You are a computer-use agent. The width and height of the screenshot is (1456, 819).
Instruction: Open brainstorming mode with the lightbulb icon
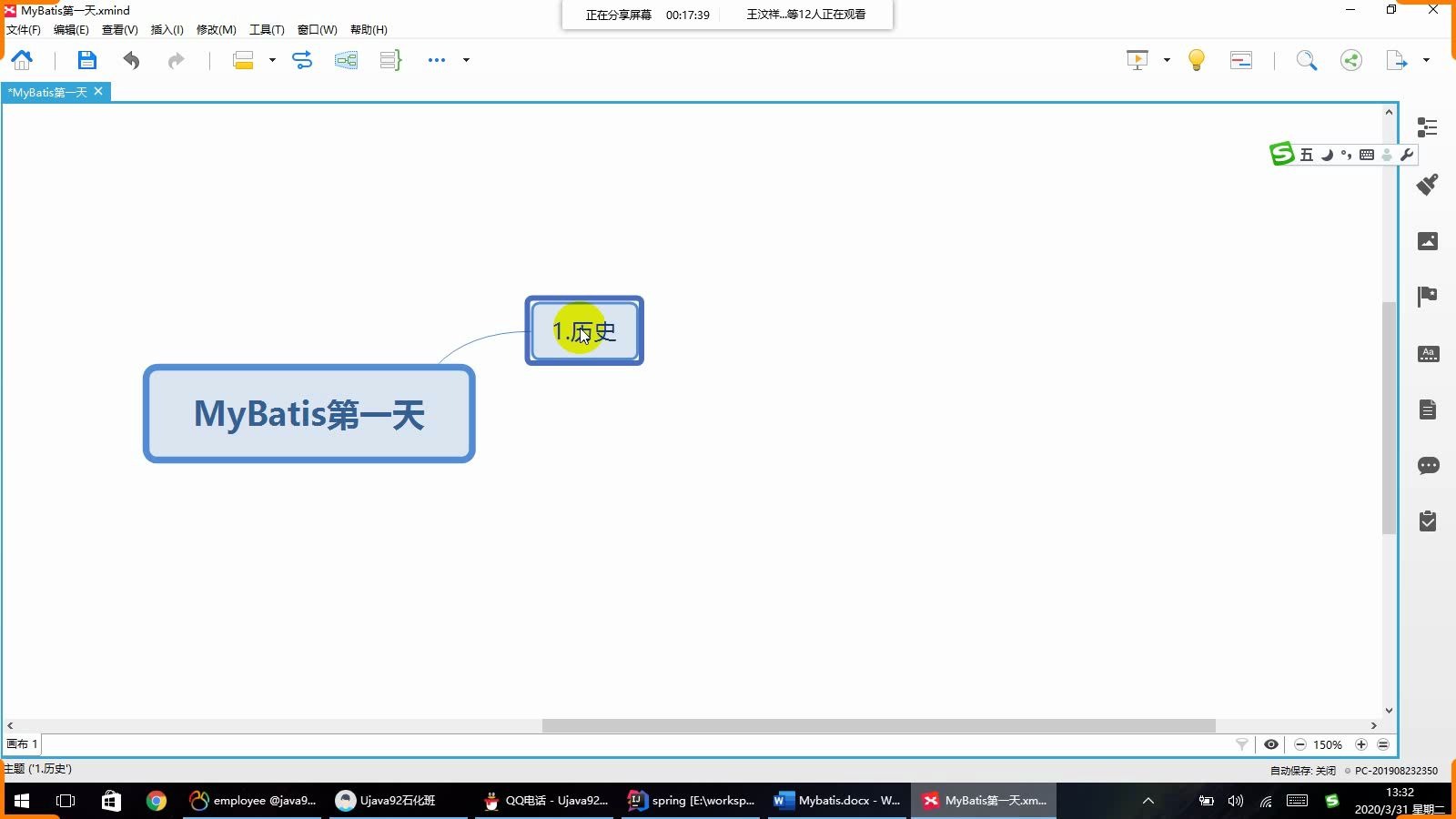click(x=1196, y=60)
